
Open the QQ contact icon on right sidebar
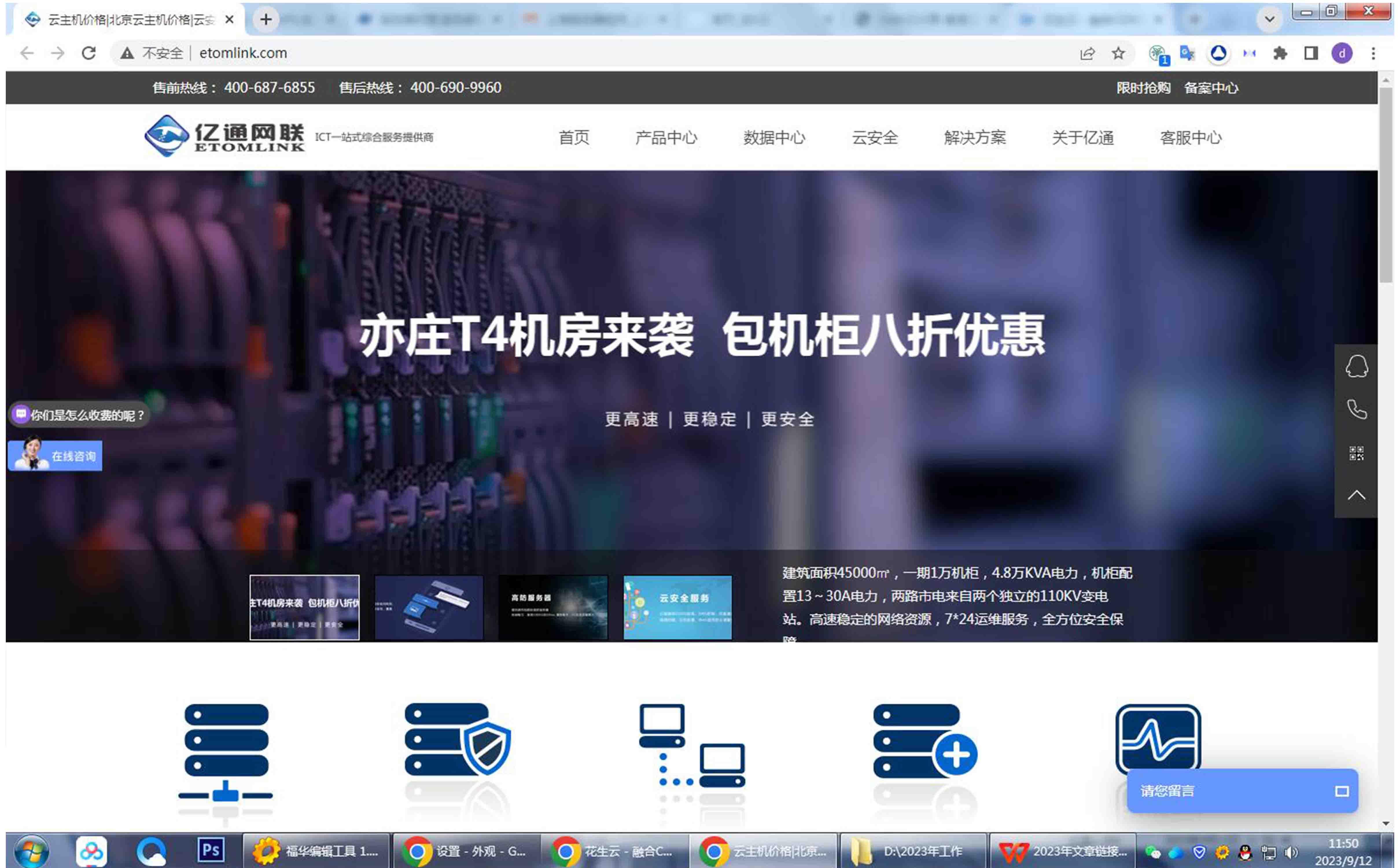click(1357, 366)
